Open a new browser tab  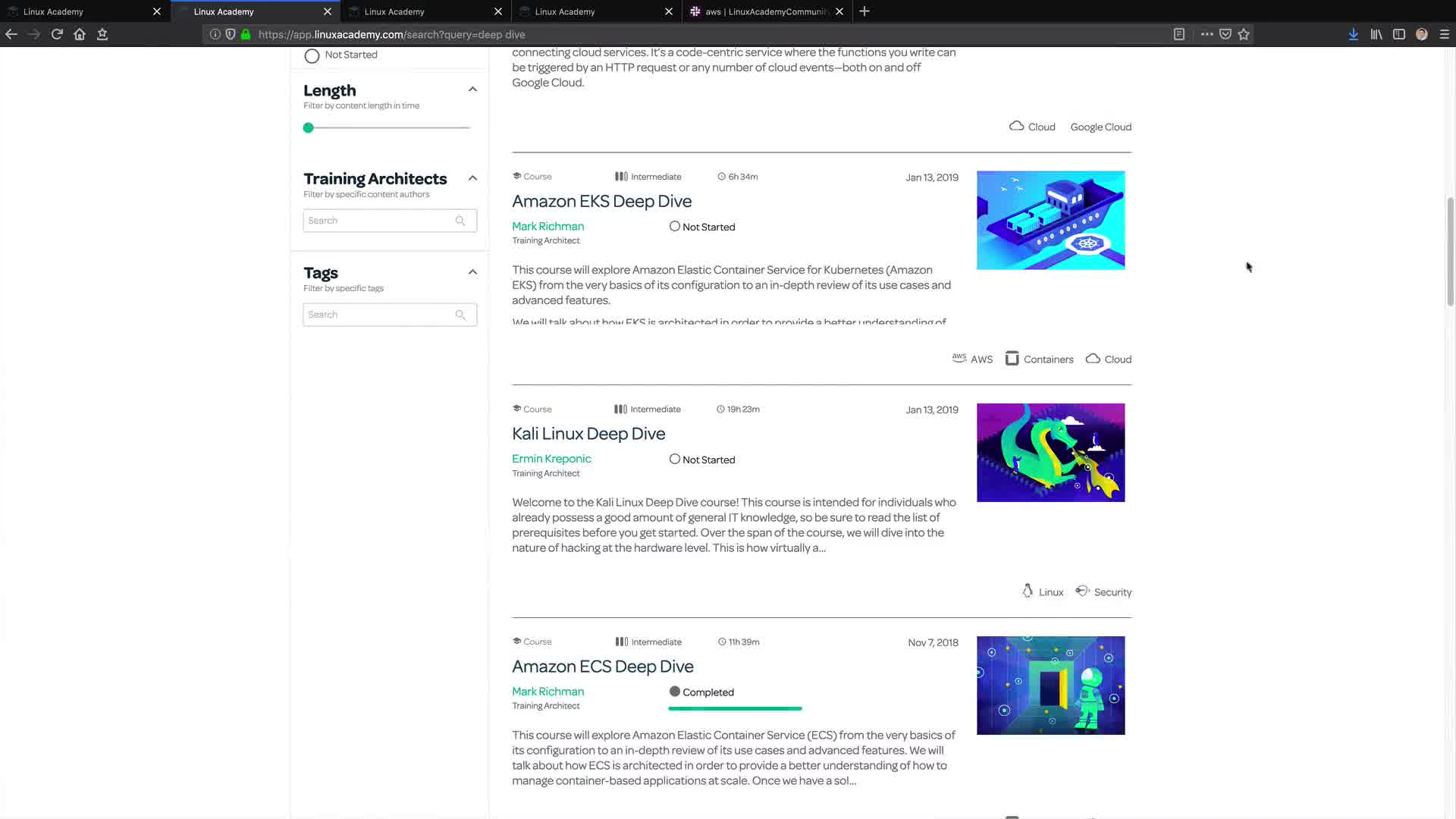[864, 11]
